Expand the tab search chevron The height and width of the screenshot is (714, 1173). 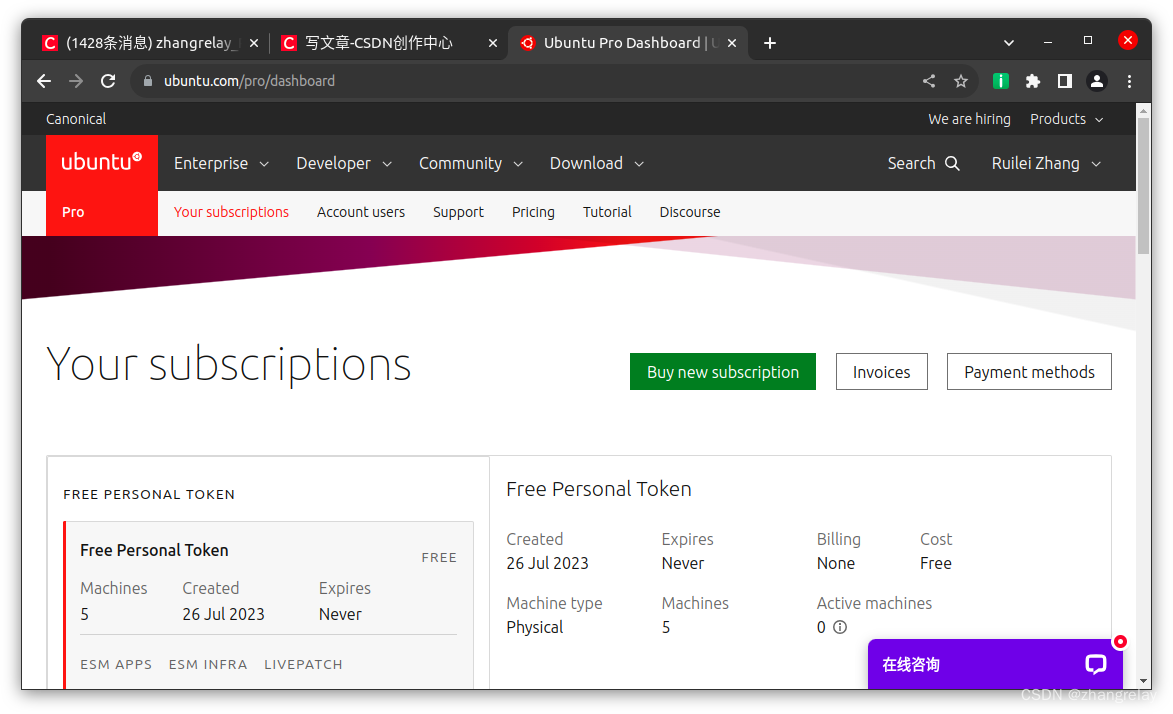point(1008,43)
